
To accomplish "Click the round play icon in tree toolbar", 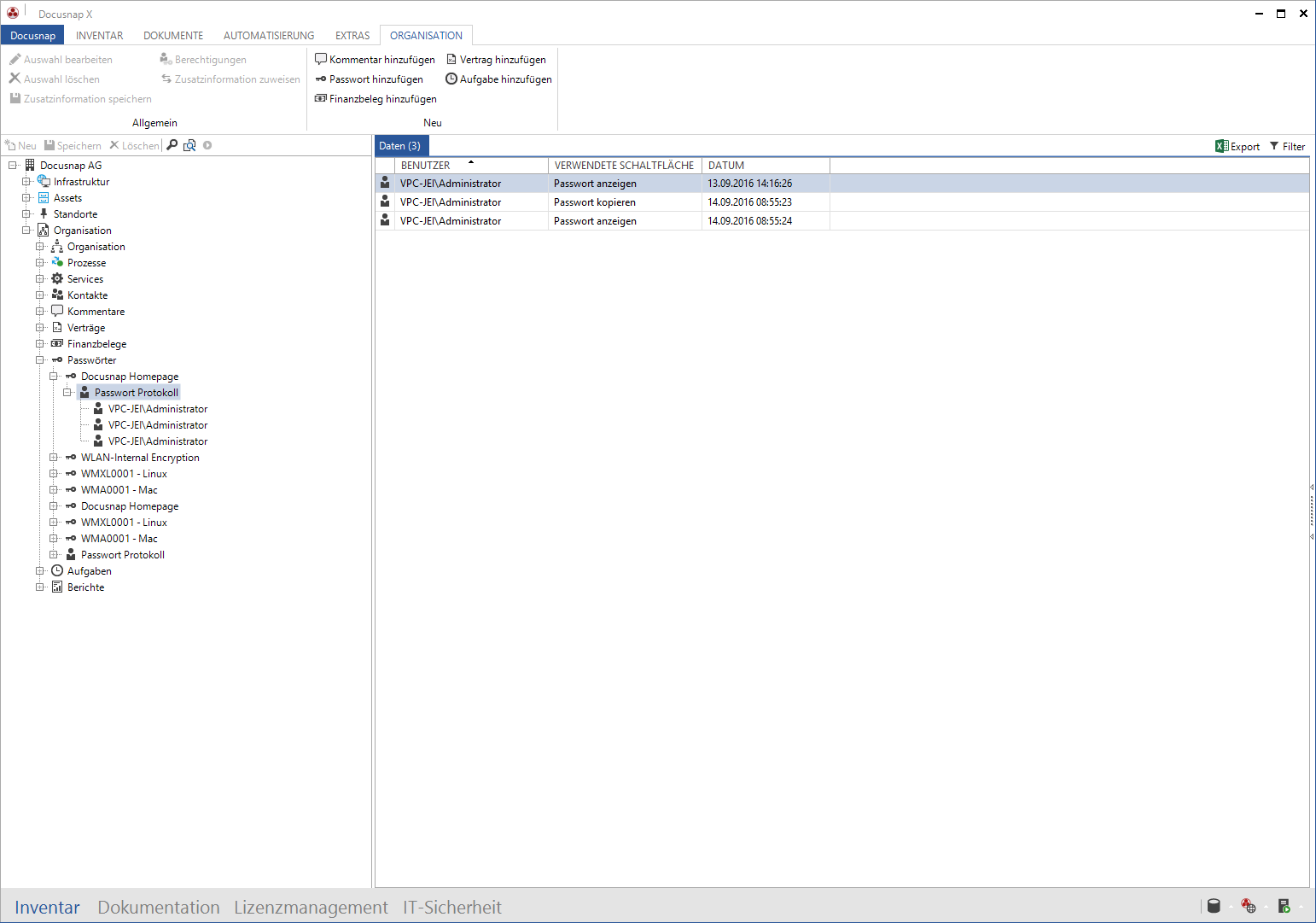I will click(207, 145).
